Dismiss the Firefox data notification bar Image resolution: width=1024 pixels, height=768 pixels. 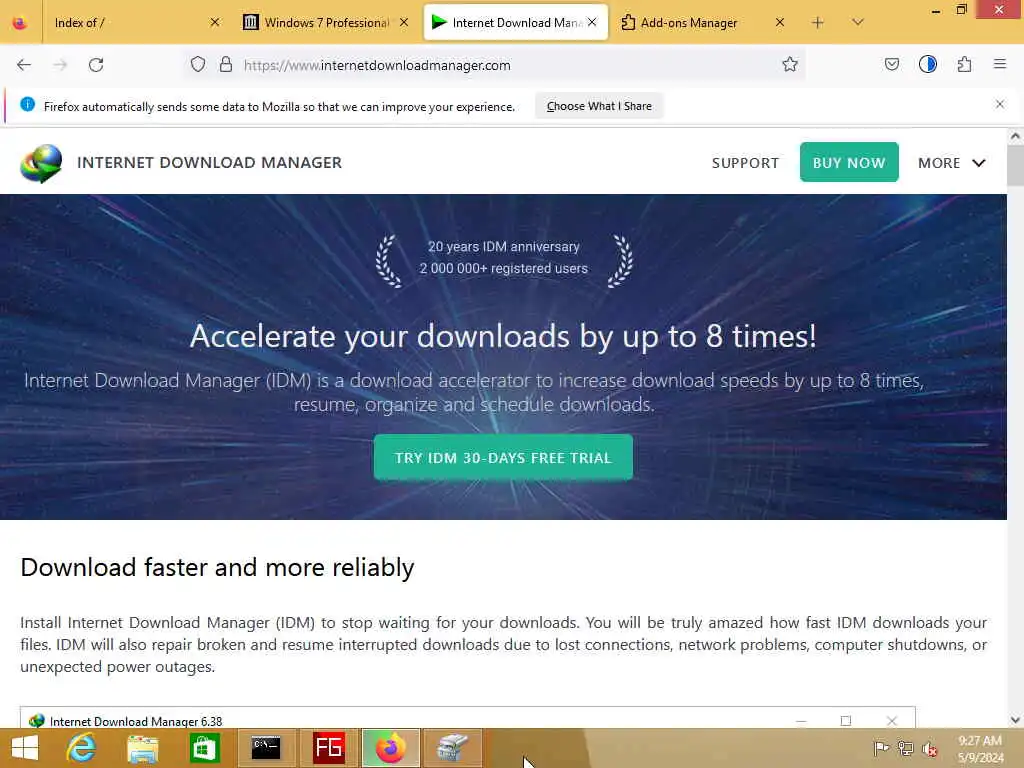coord(1000,104)
